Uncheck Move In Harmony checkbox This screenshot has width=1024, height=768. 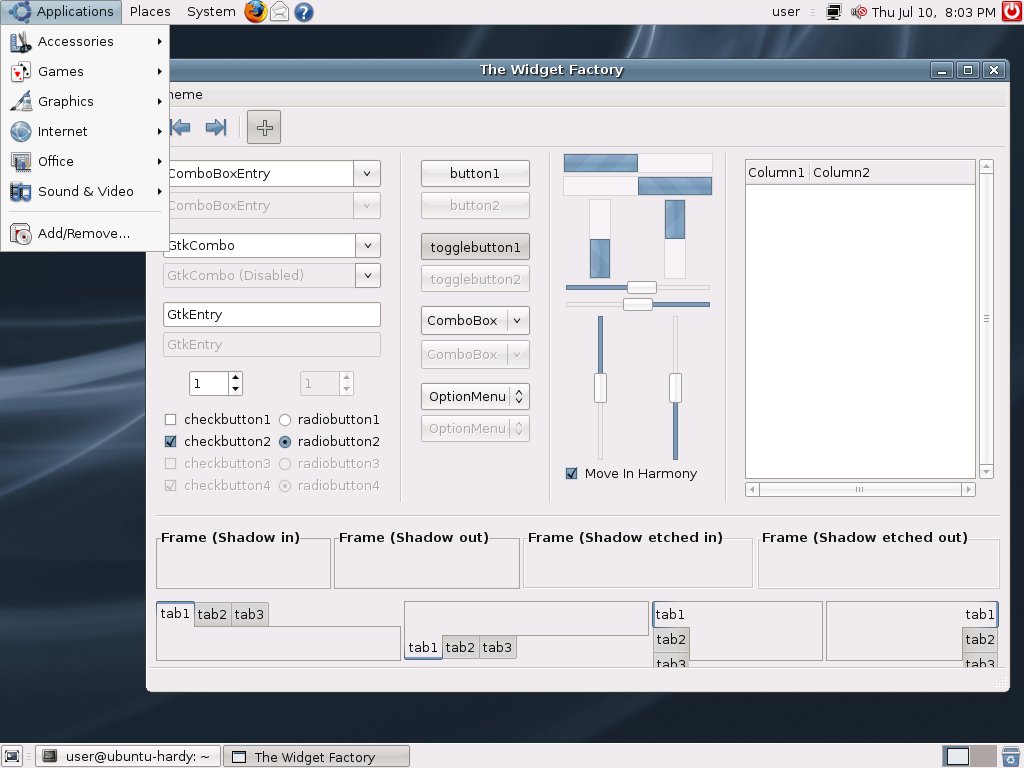(x=571, y=473)
